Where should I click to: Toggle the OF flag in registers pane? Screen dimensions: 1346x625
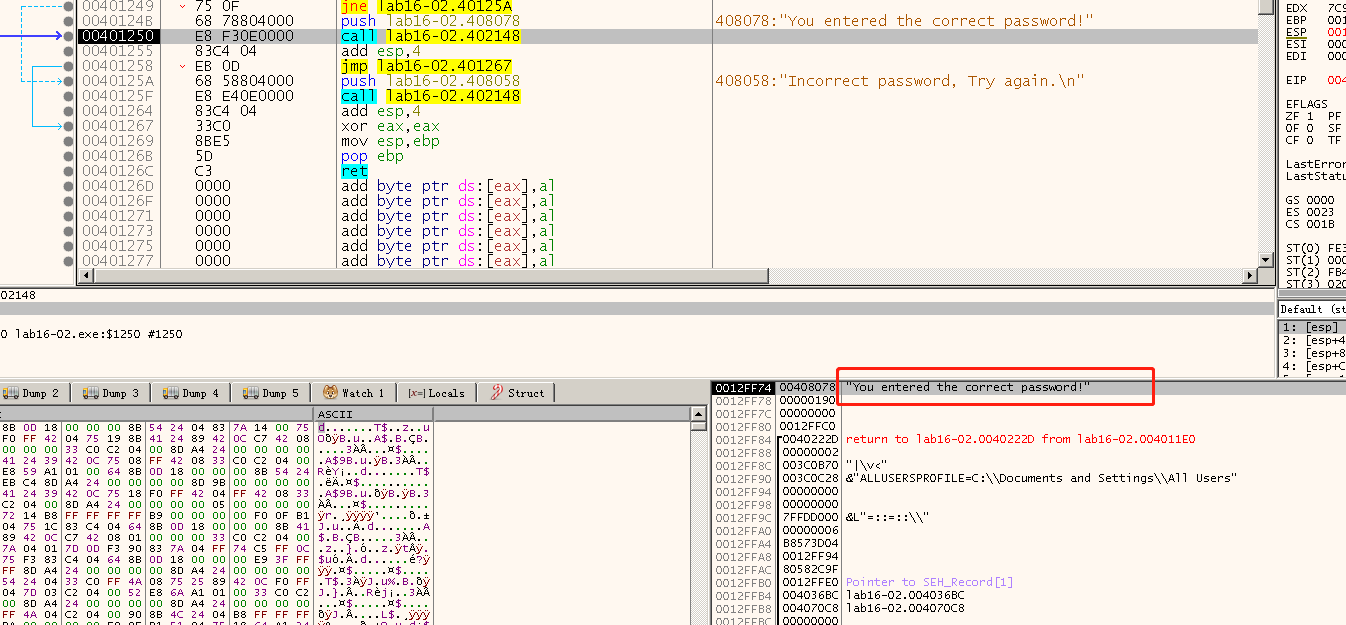[1291, 128]
